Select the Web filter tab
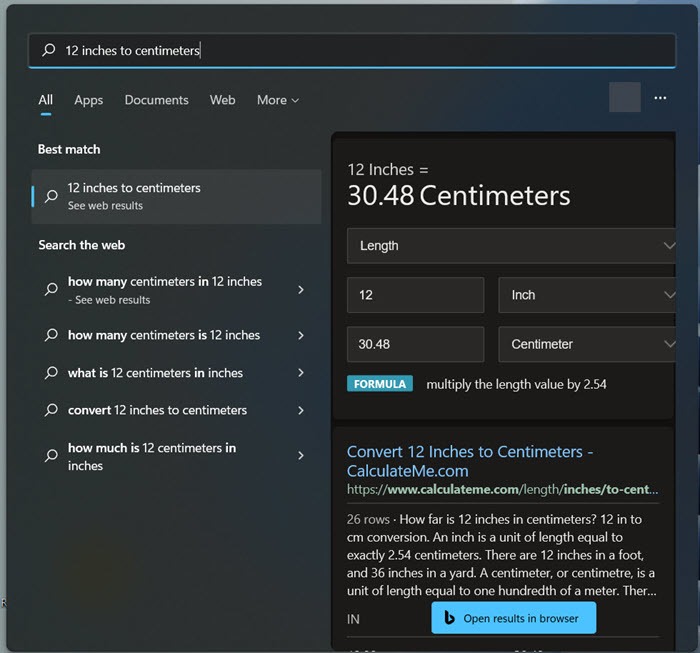The image size is (700, 653). tap(222, 100)
